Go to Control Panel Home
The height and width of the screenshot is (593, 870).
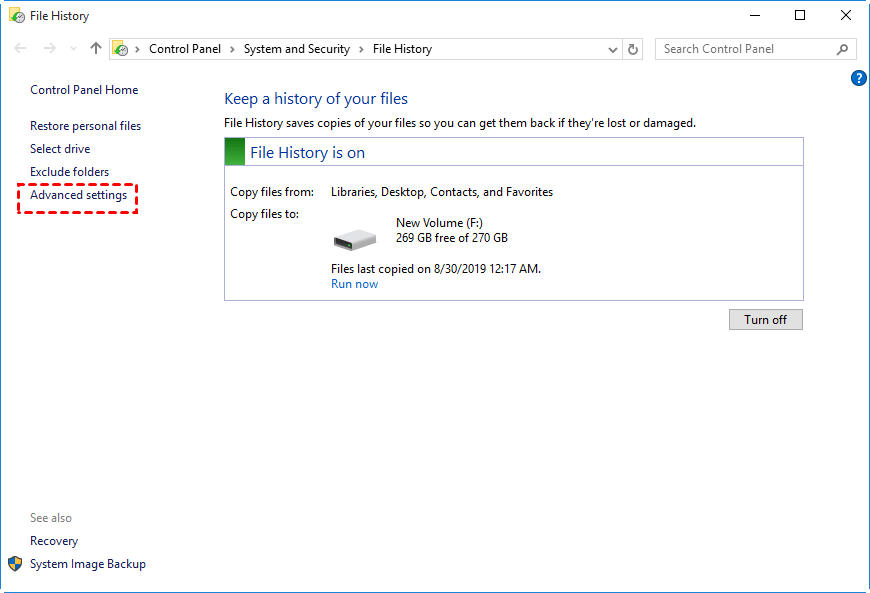tap(84, 90)
